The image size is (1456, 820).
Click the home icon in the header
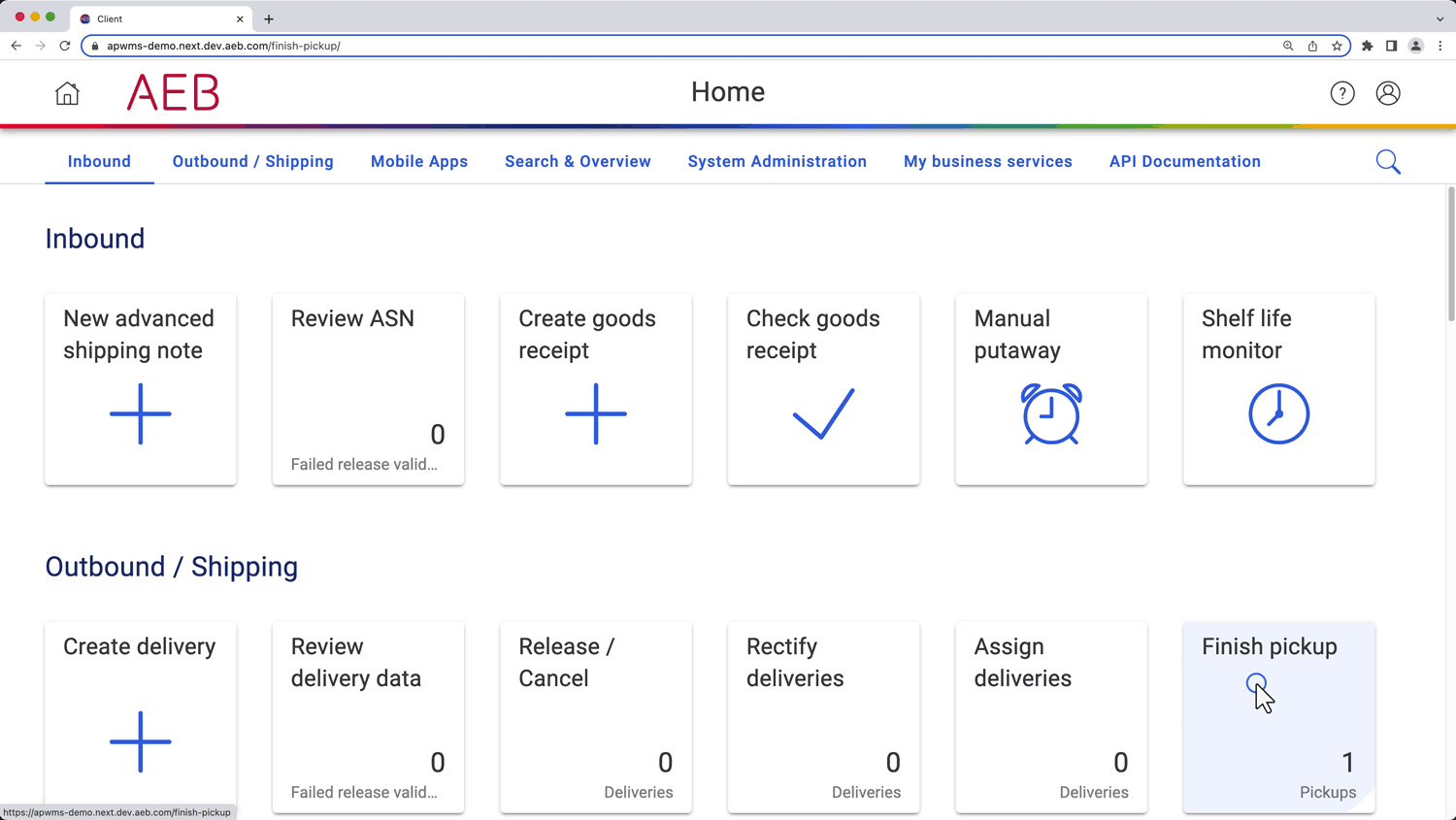point(66,92)
